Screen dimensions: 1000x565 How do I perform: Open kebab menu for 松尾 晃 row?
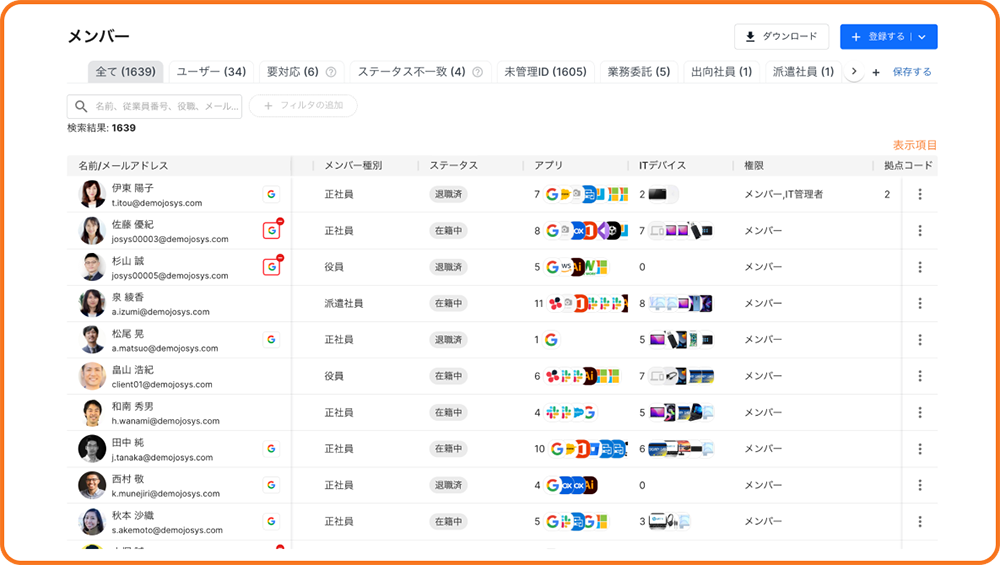[x=920, y=339]
